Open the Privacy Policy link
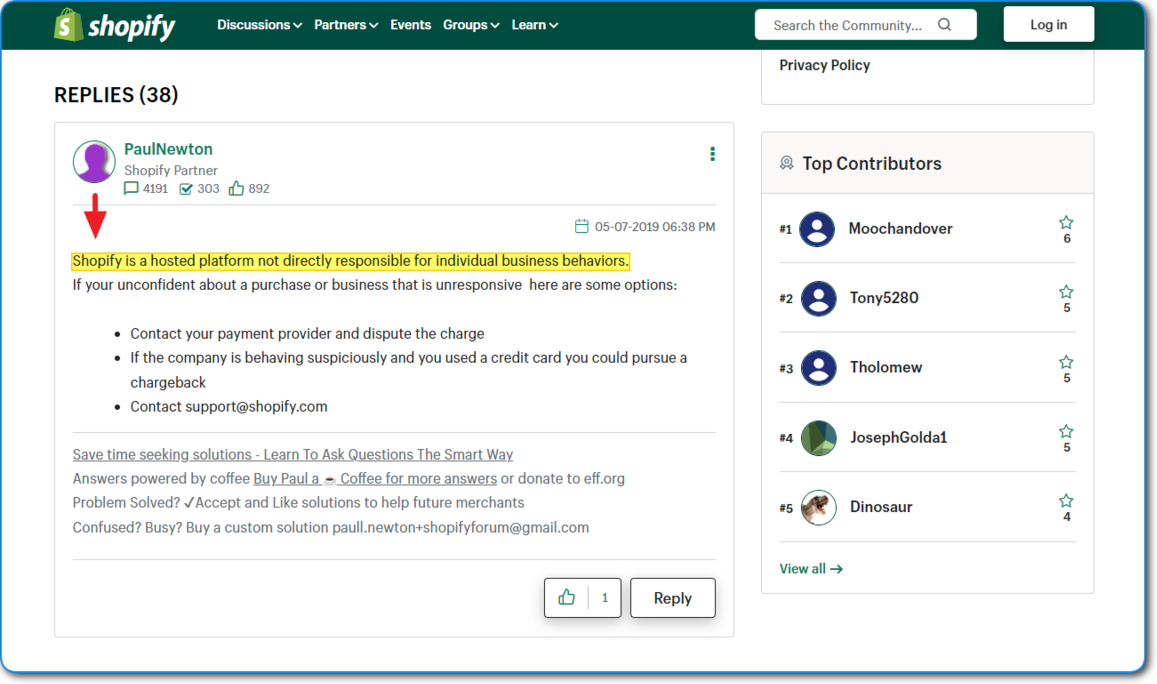Screen dimensions: 1157x684 click(x=824, y=65)
